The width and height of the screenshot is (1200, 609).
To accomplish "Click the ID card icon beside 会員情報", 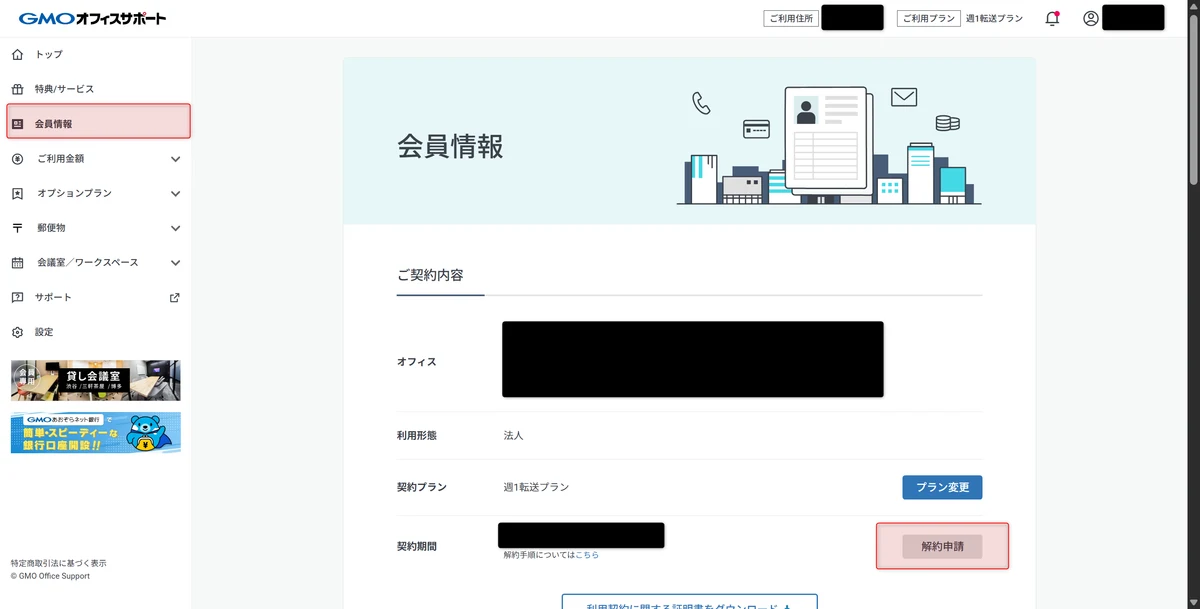I will [x=17, y=124].
